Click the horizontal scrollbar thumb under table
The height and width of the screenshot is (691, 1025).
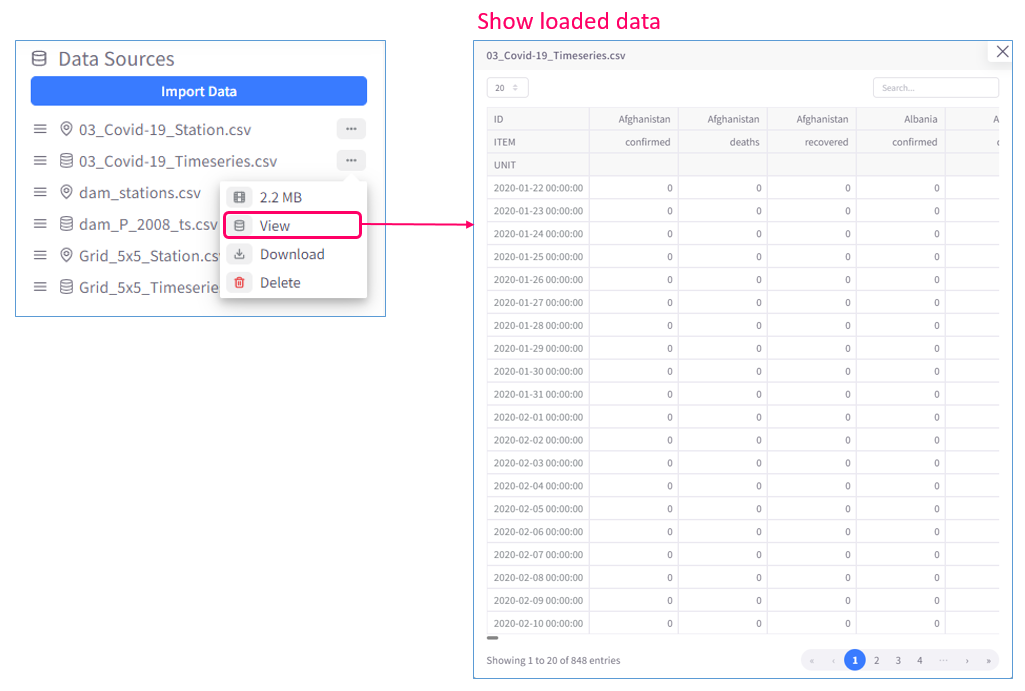click(x=493, y=638)
